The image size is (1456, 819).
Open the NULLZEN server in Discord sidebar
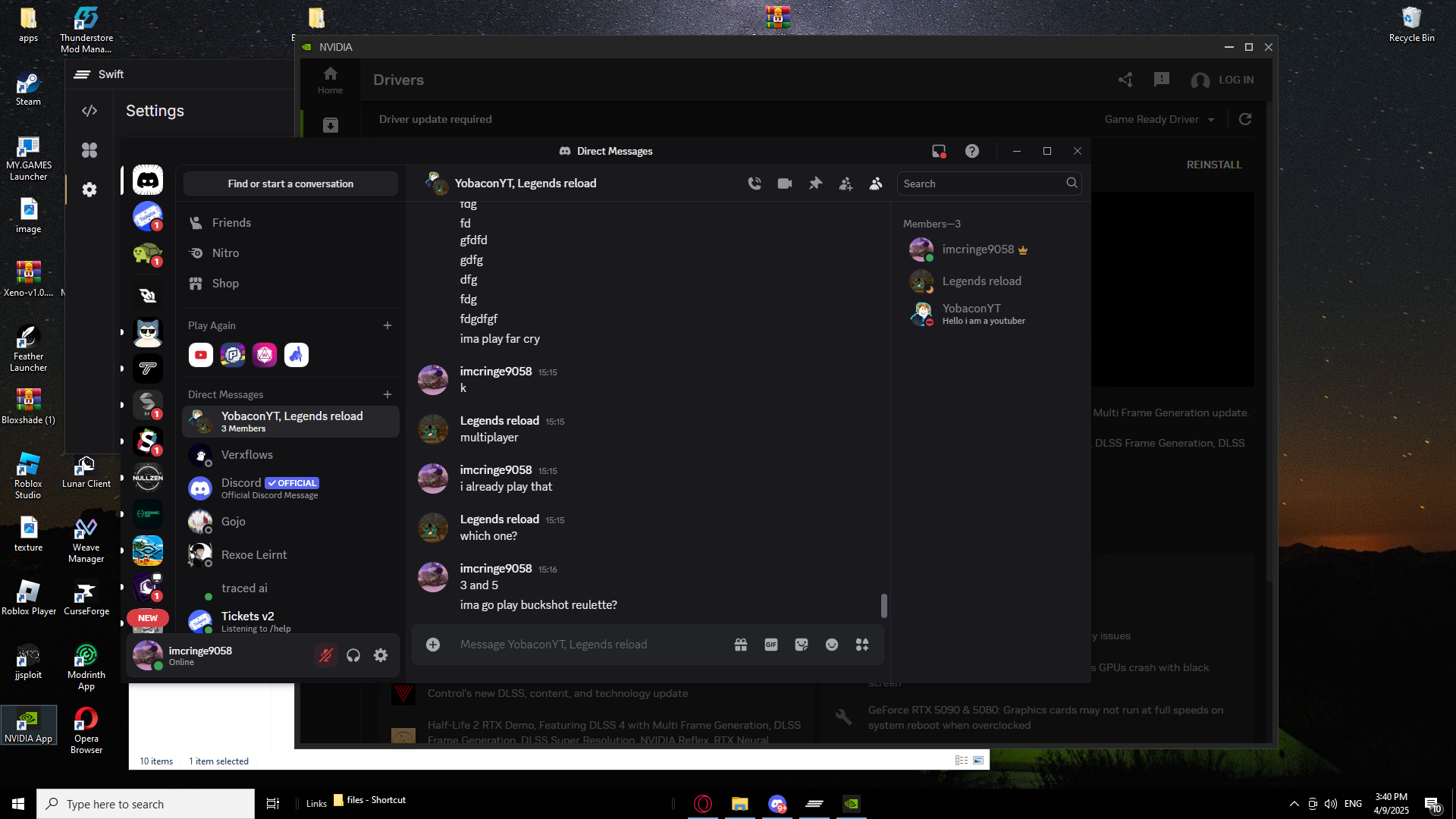tap(148, 478)
